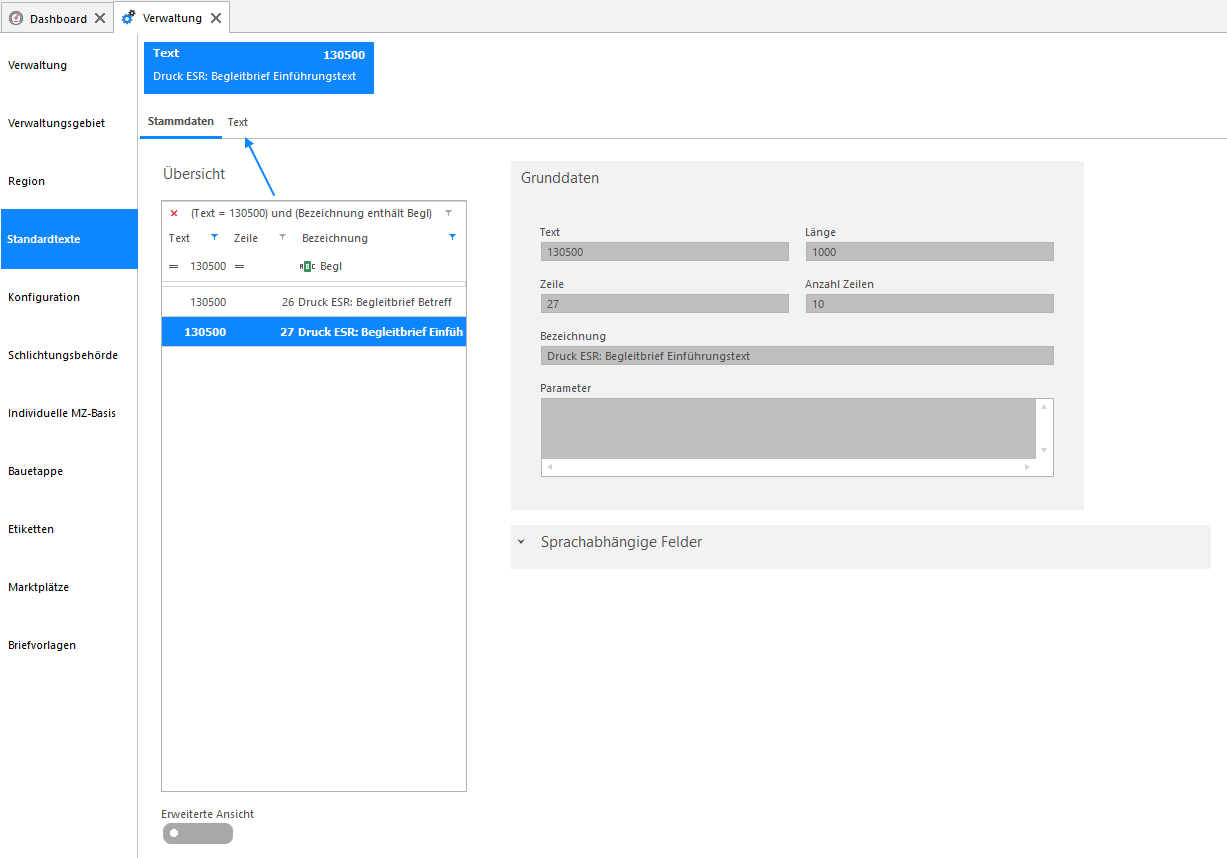The width and height of the screenshot is (1227, 858).
Task: Switch to the Text tab
Action: 238,122
